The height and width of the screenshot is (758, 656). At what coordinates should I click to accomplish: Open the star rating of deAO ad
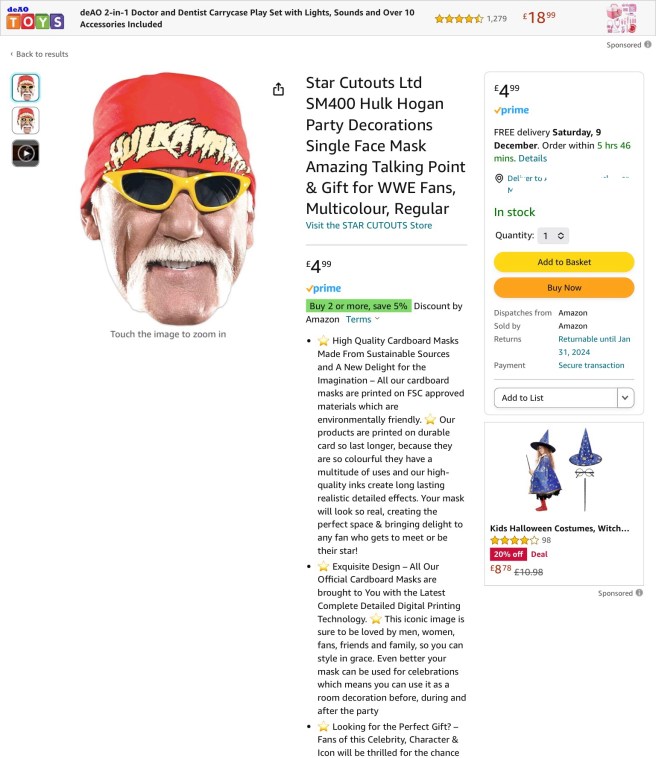click(x=458, y=19)
